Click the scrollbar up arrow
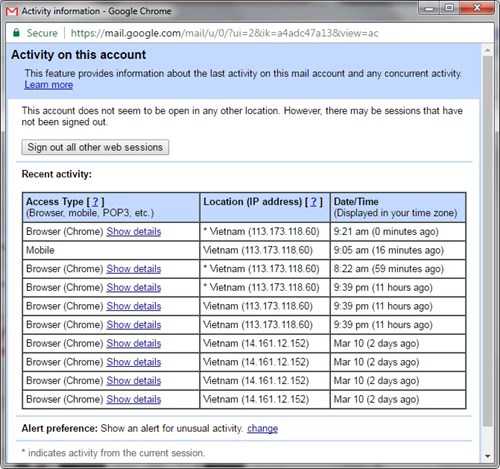500x469 pixels. coord(488,51)
